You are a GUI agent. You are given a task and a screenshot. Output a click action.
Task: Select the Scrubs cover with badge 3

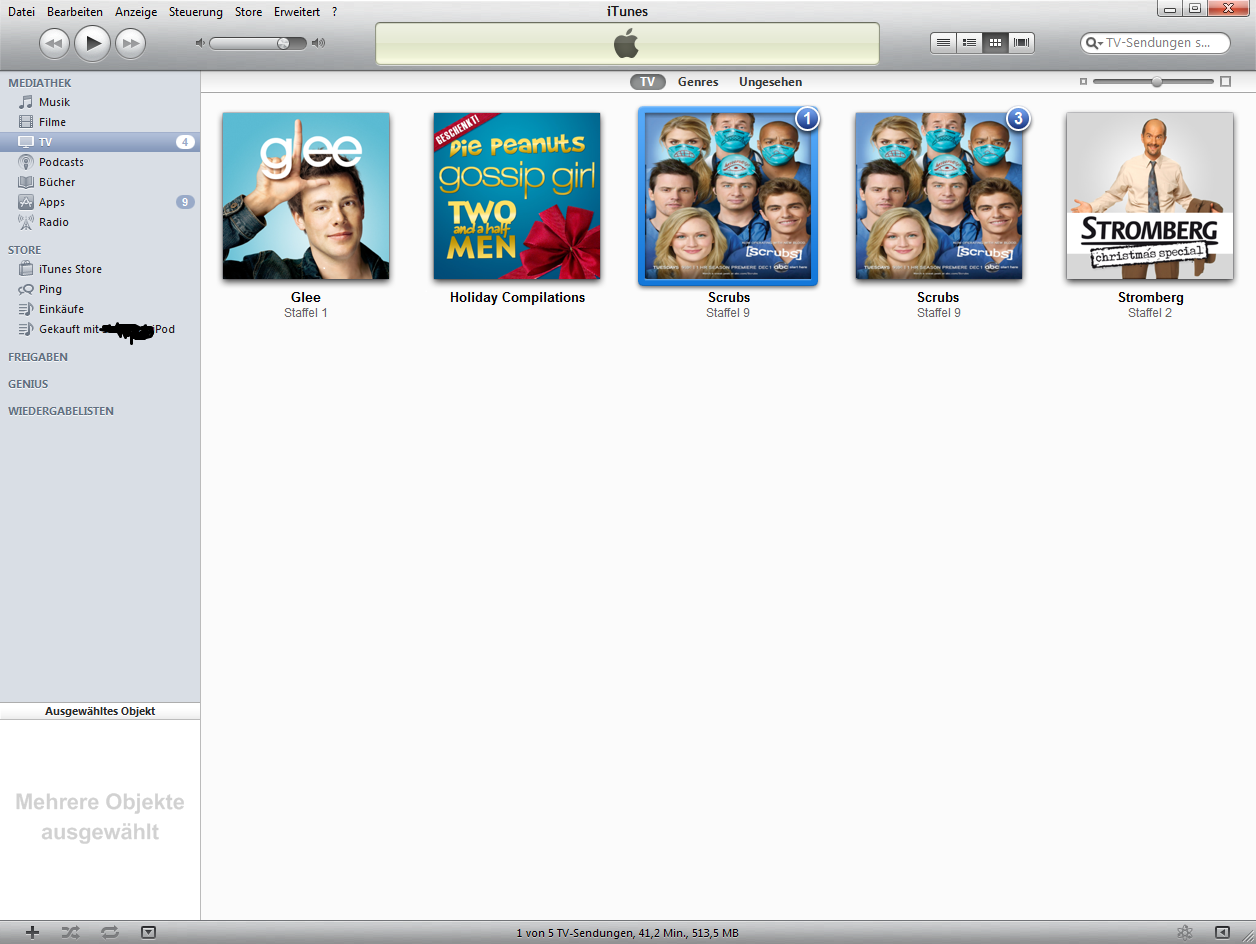tap(939, 196)
